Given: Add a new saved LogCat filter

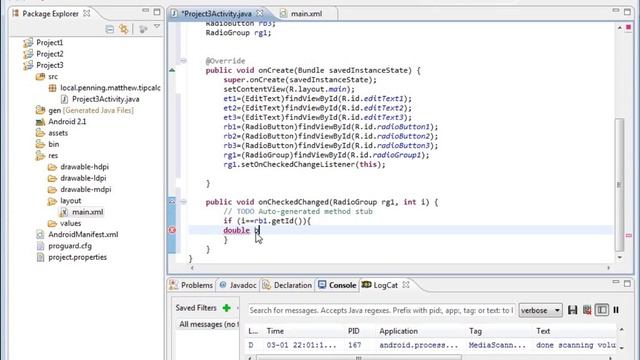Looking at the screenshot, I should tap(227, 308).
